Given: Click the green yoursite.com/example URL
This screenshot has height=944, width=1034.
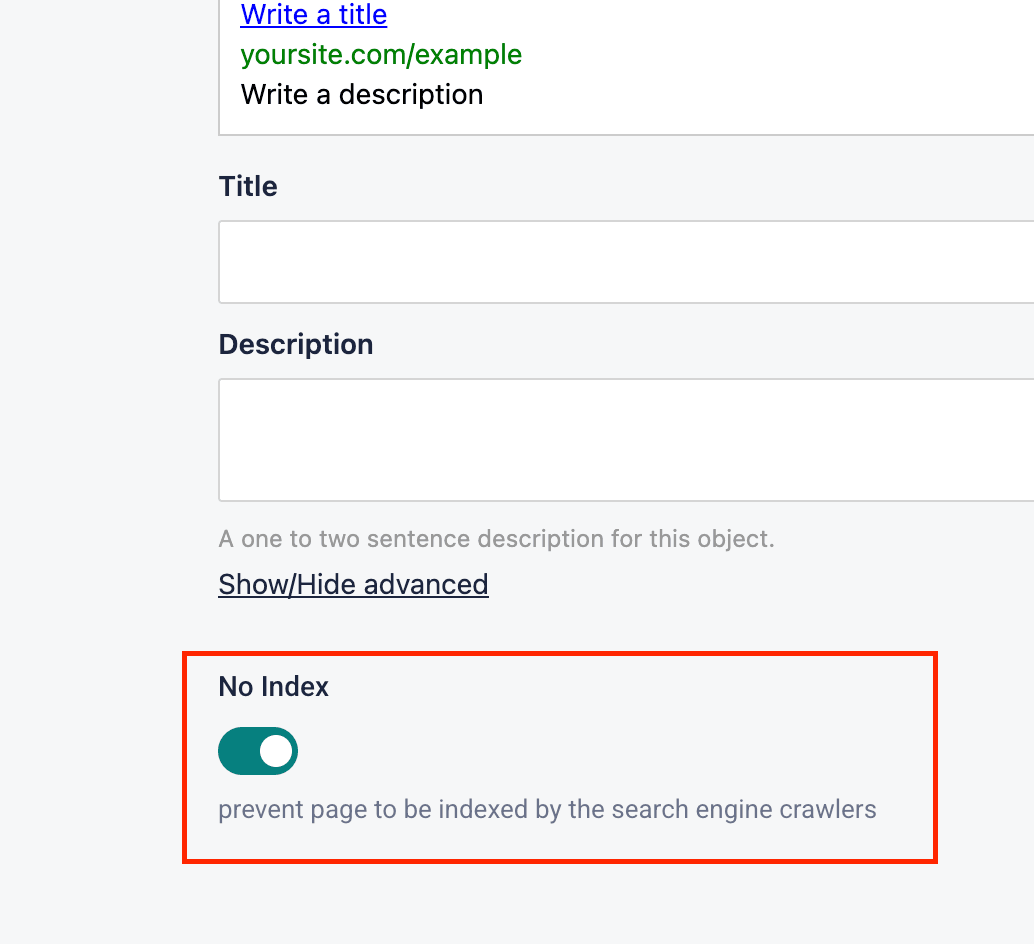Looking at the screenshot, I should 381,54.
